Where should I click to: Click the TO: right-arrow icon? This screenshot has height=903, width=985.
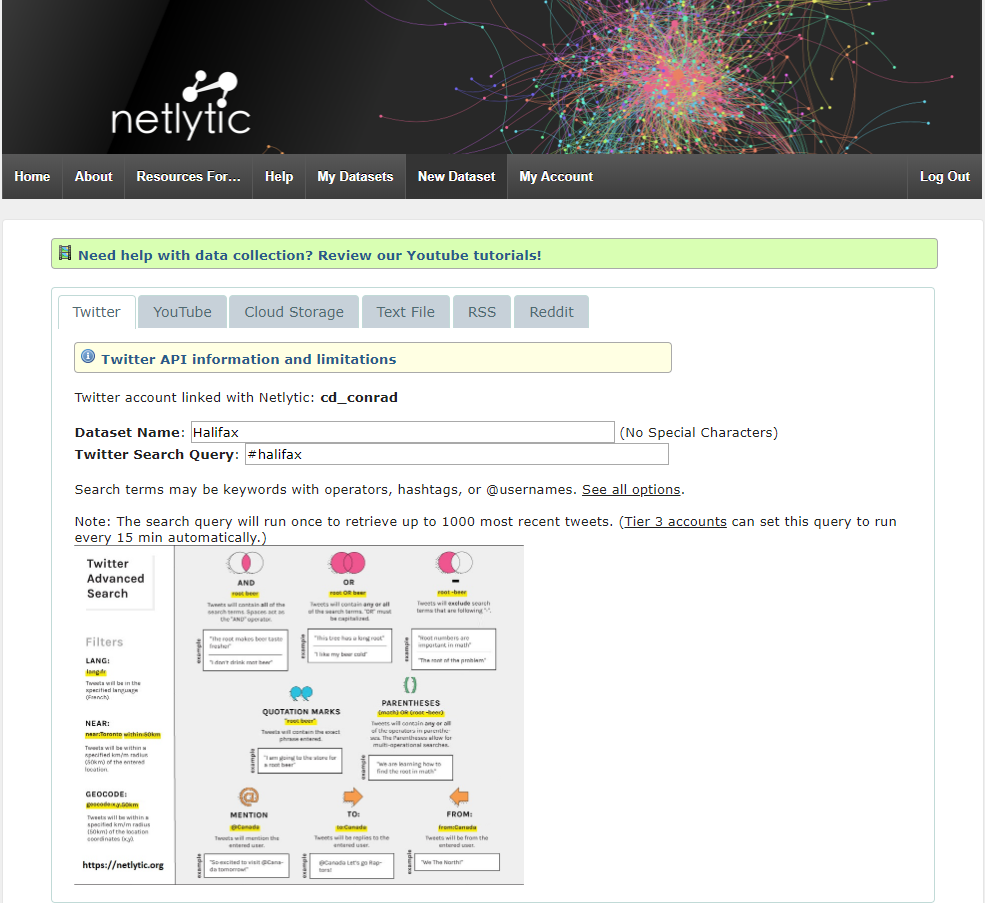353,797
